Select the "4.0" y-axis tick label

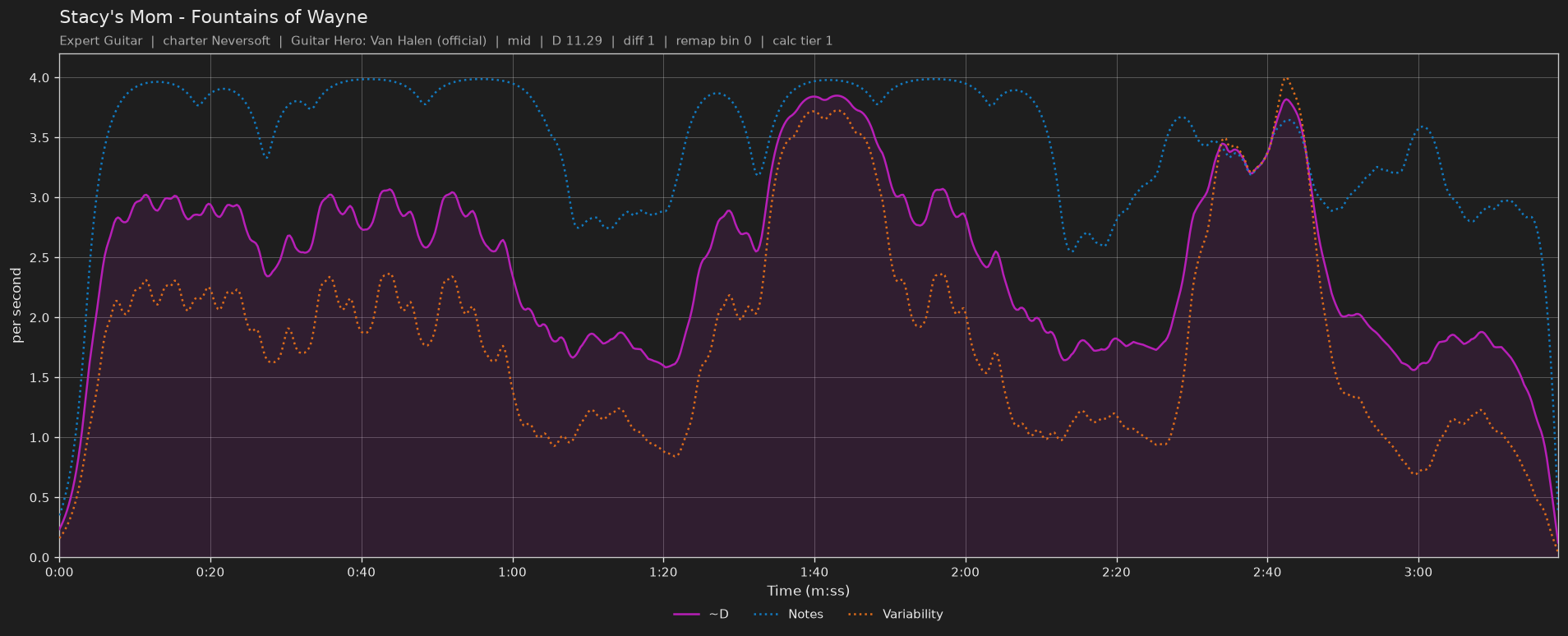tap(40, 78)
